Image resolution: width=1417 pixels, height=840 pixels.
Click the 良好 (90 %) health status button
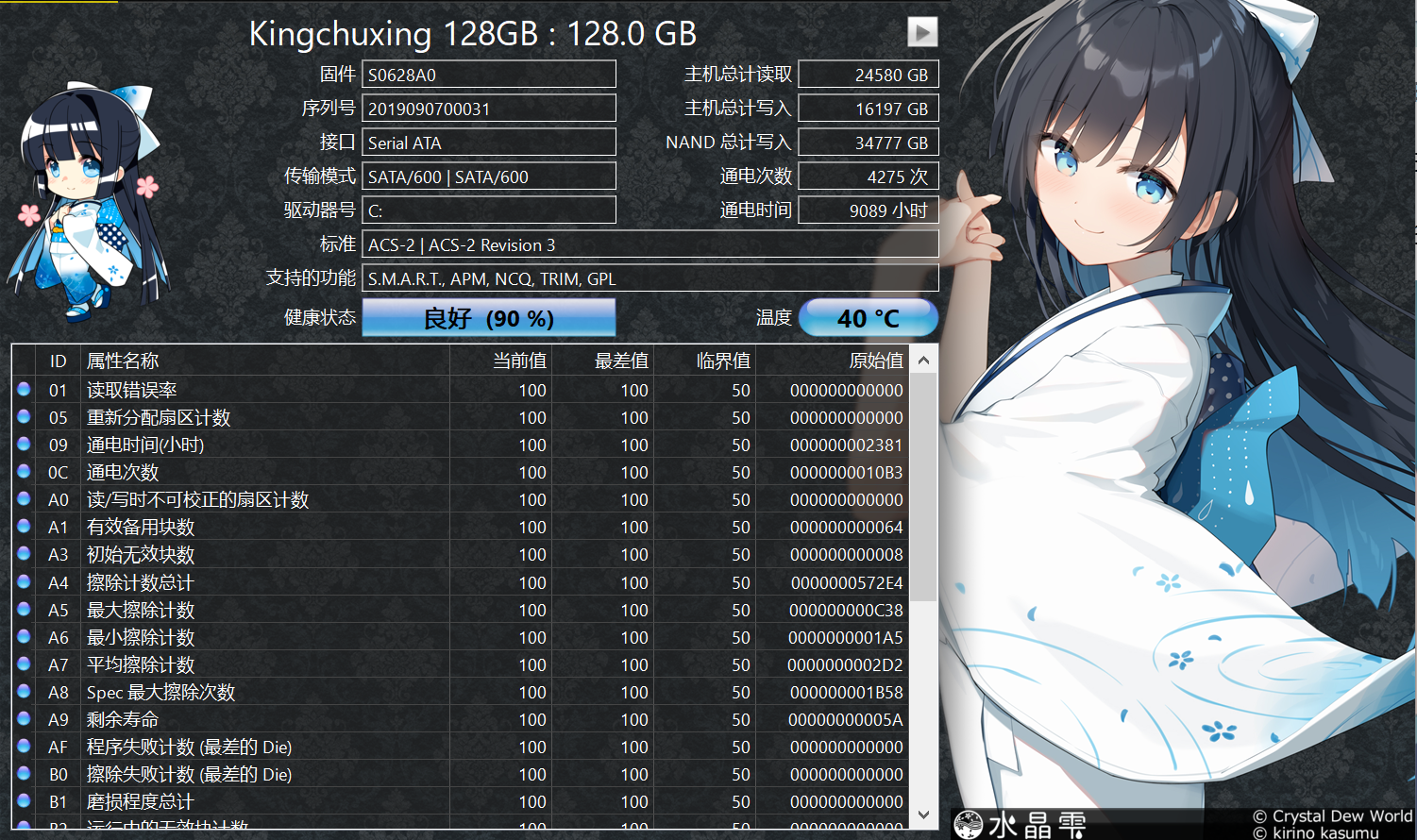pyautogui.click(x=488, y=318)
